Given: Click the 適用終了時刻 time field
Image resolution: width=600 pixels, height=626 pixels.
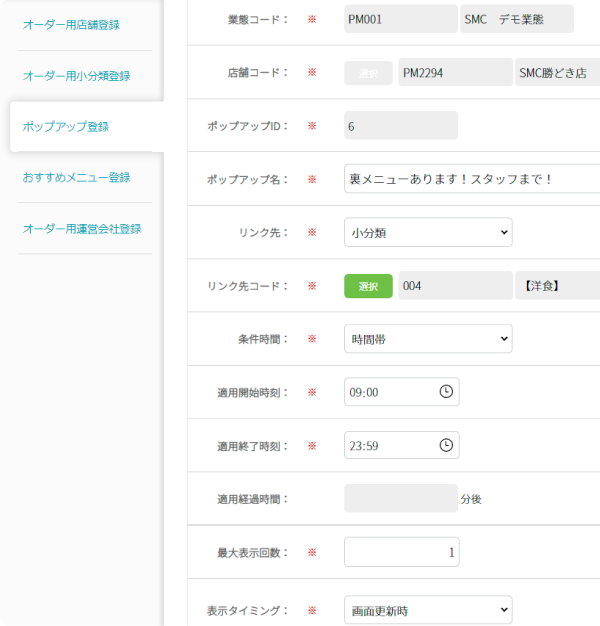Looking at the screenshot, I should 388,445.
